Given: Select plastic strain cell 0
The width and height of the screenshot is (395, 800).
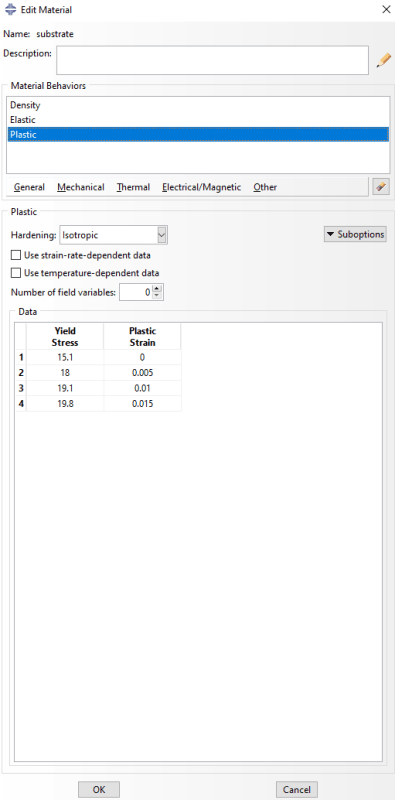Looking at the screenshot, I should 142,358.
